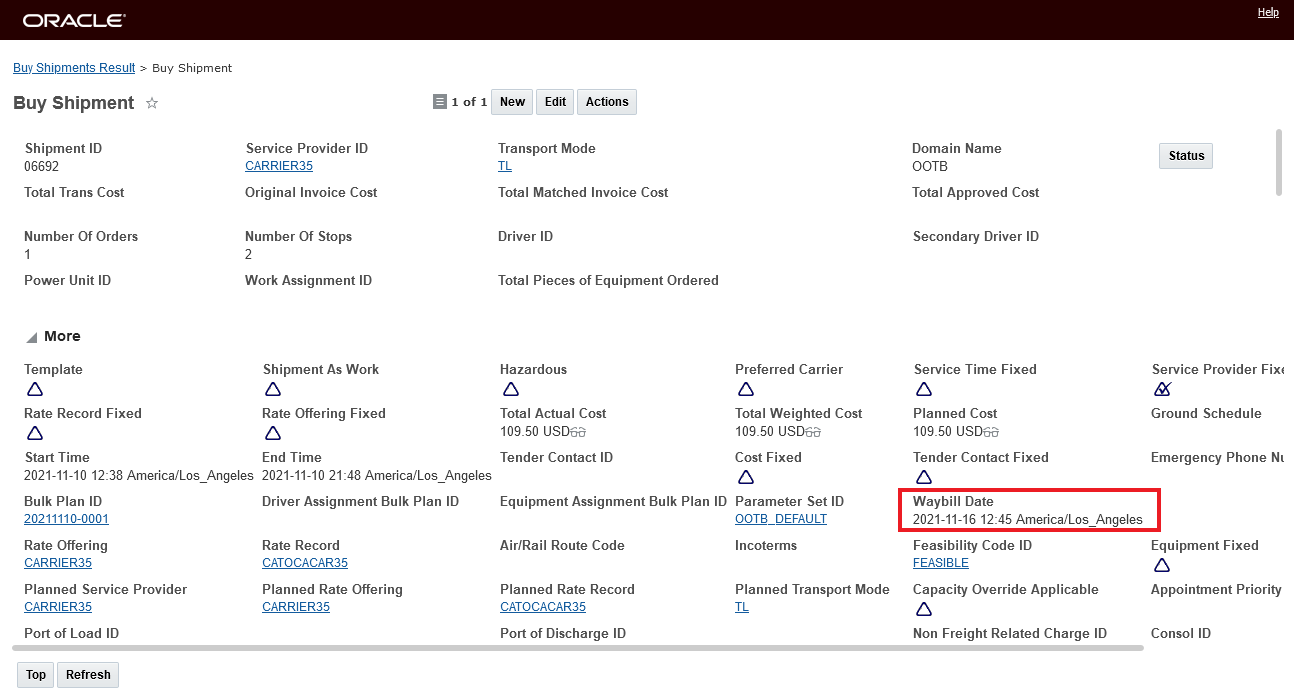Viewport: 1294px width, 693px height.
Task: Toggle the Service Provider Fixed checked indicator
Action: coord(1162,389)
